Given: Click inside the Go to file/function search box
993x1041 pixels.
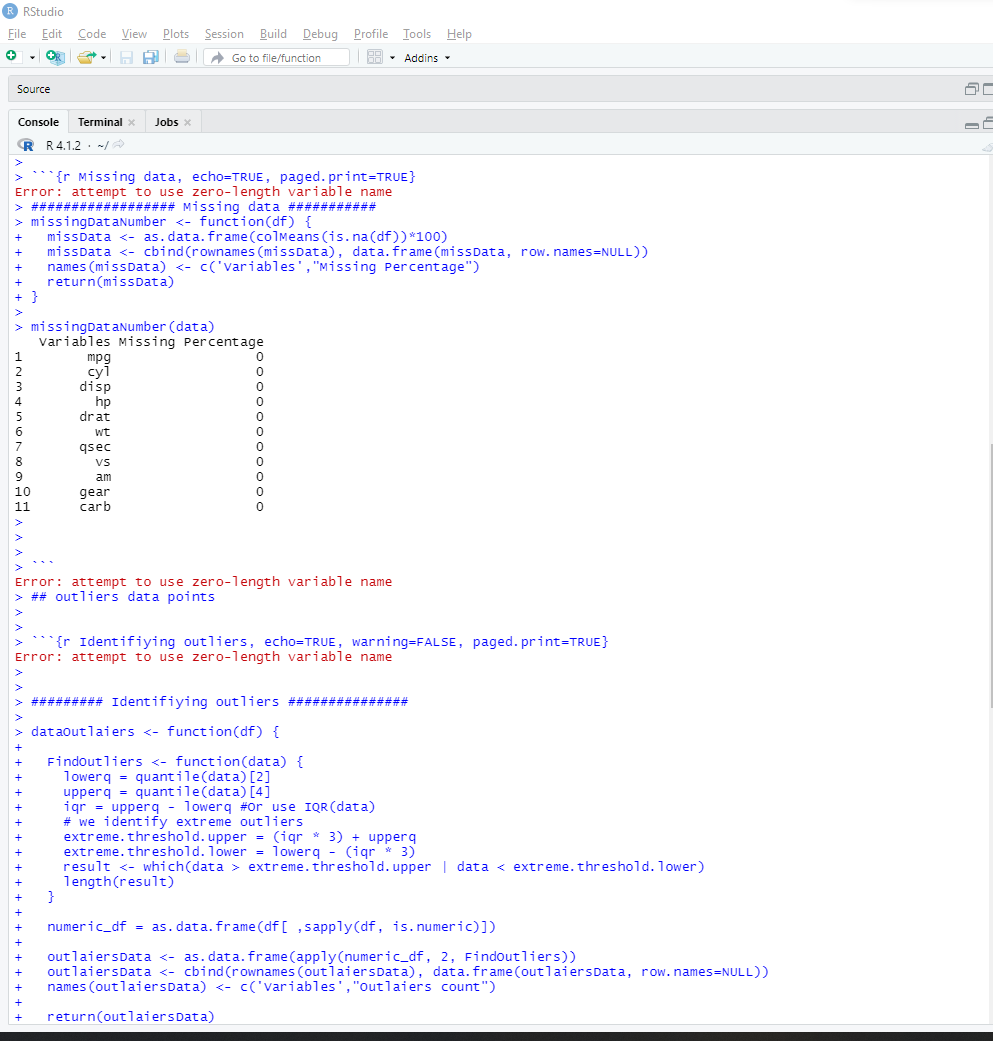Looking at the screenshot, I should tap(275, 57).
